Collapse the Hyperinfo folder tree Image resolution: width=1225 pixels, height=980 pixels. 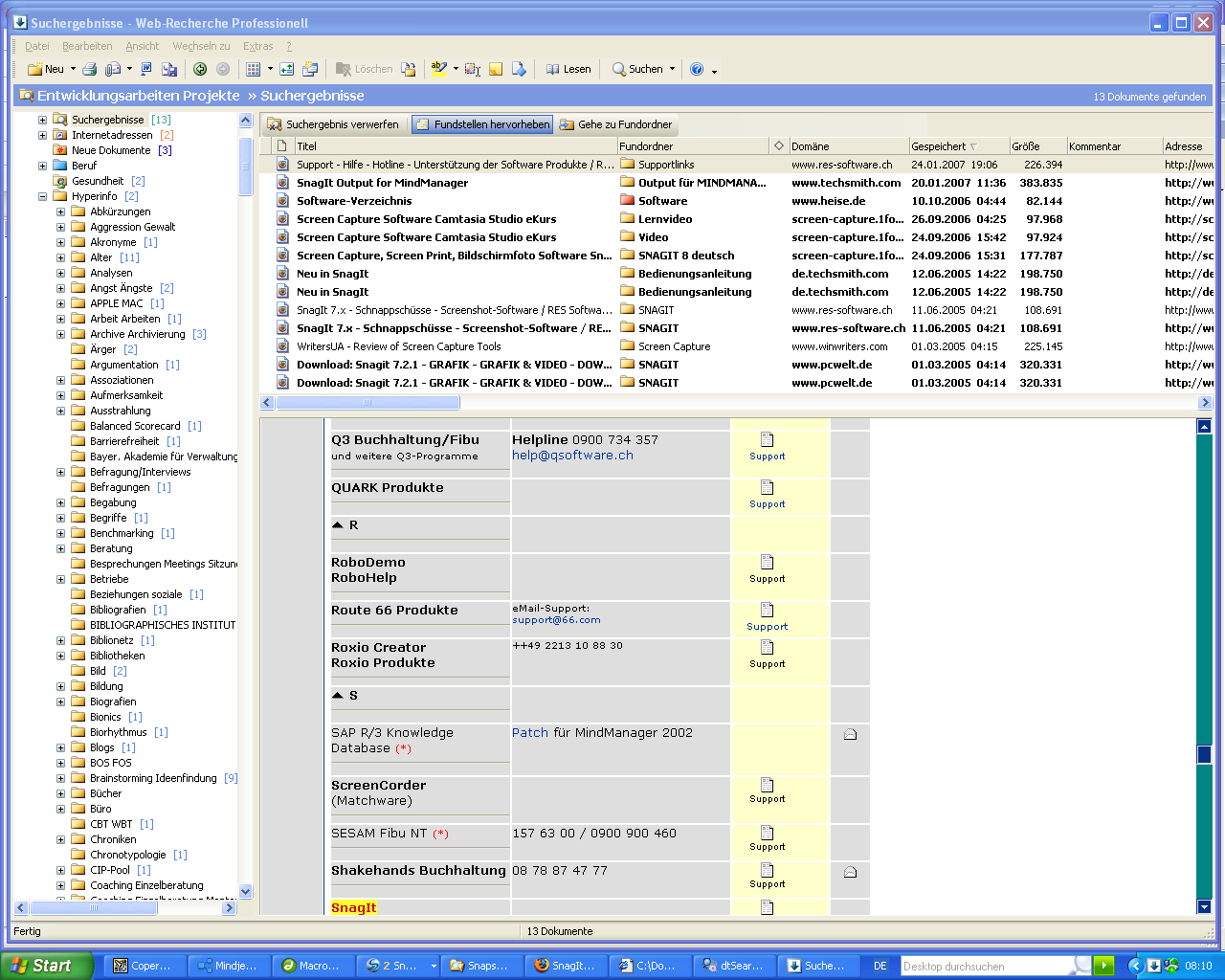point(42,197)
